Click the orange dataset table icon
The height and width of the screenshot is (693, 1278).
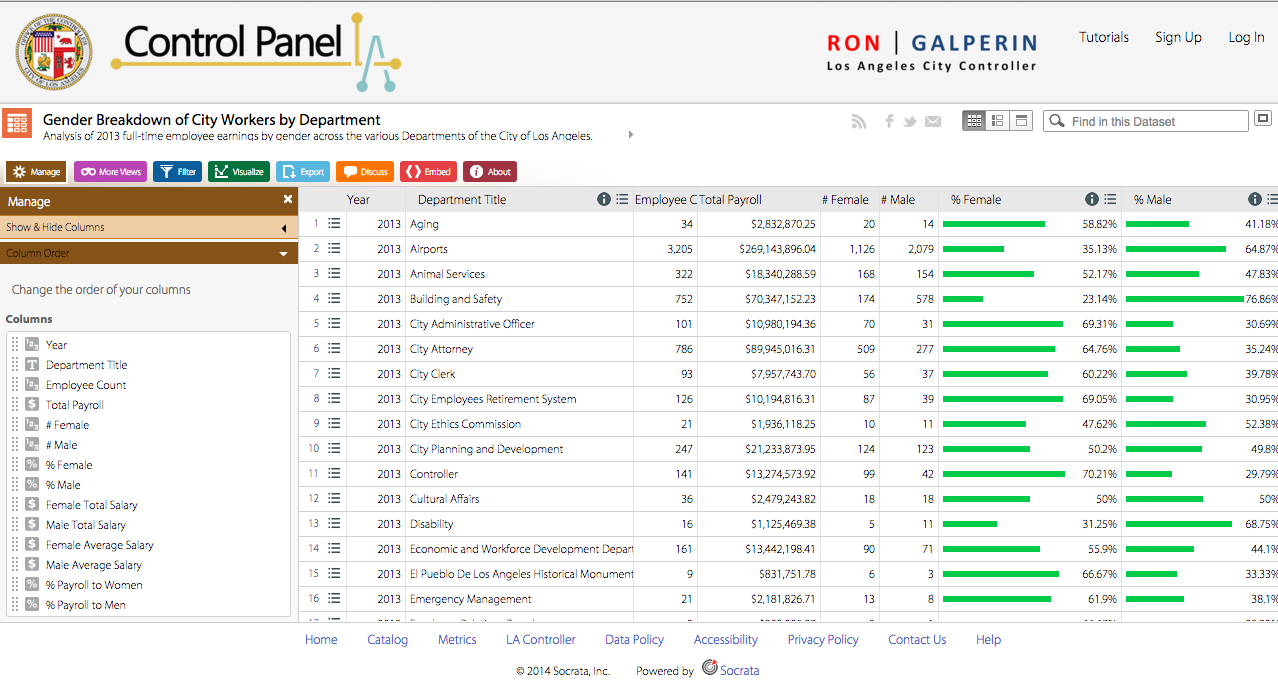coord(17,122)
